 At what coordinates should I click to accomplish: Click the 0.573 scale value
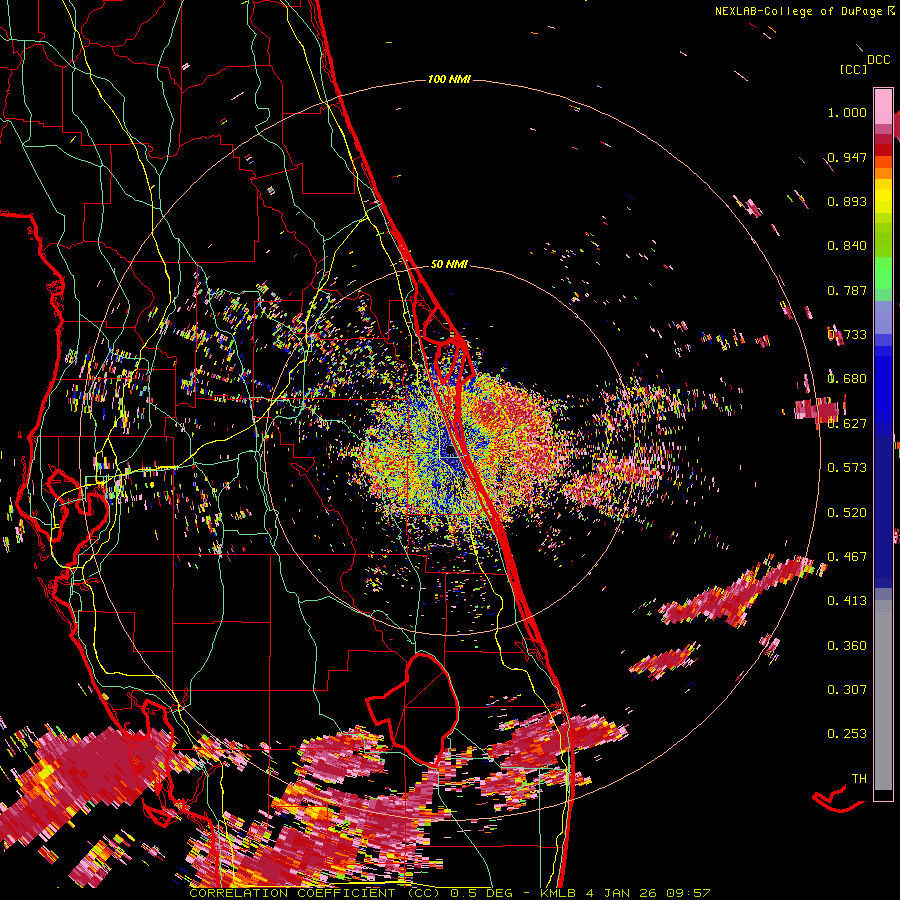pyautogui.click(x=847, y=468)
